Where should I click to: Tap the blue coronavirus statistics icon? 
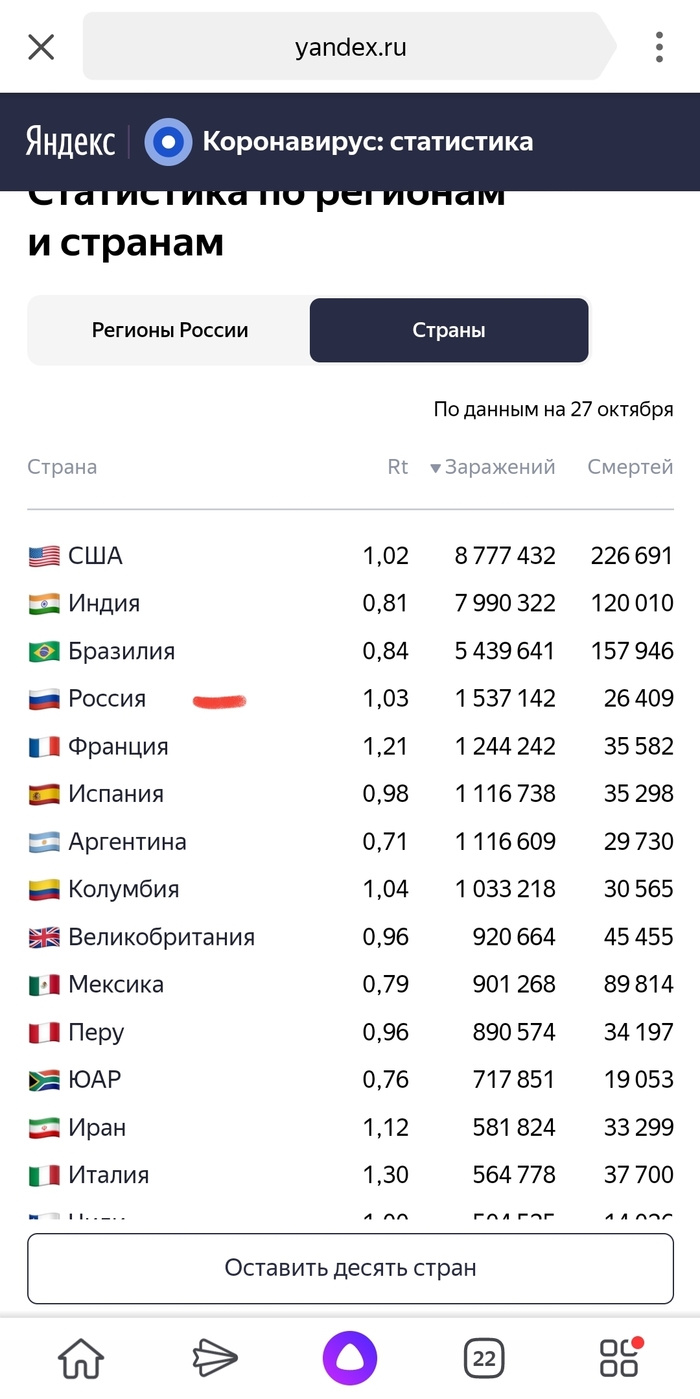pyautogui.click(x=168, y=142)
